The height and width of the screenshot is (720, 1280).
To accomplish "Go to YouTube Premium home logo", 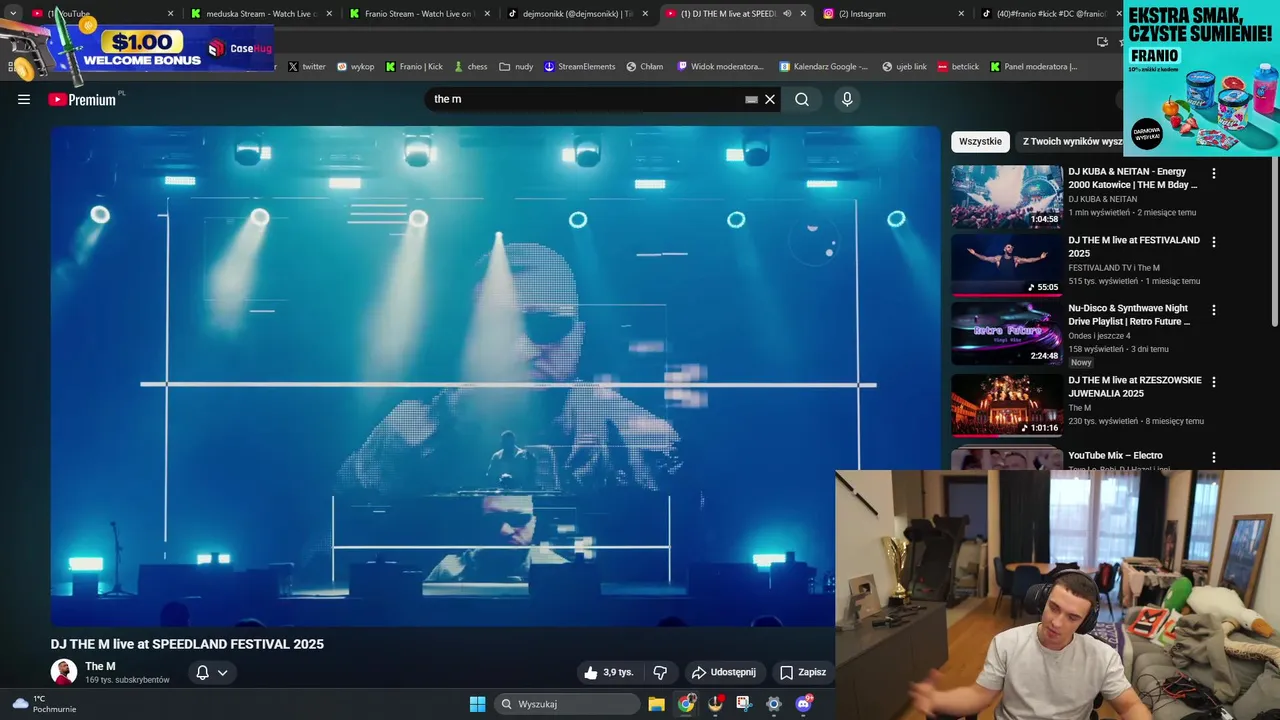I will coord(82,99).
